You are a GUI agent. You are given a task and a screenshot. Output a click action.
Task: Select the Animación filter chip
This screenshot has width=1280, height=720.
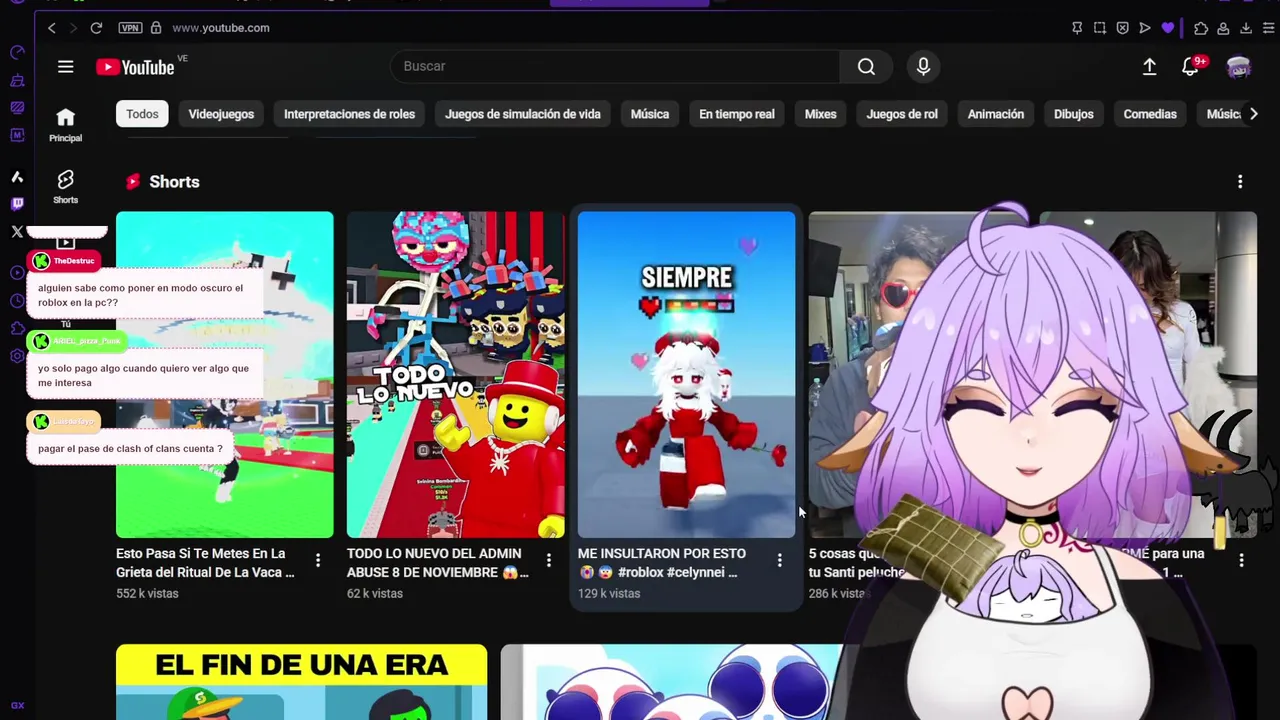pos(996,114)
